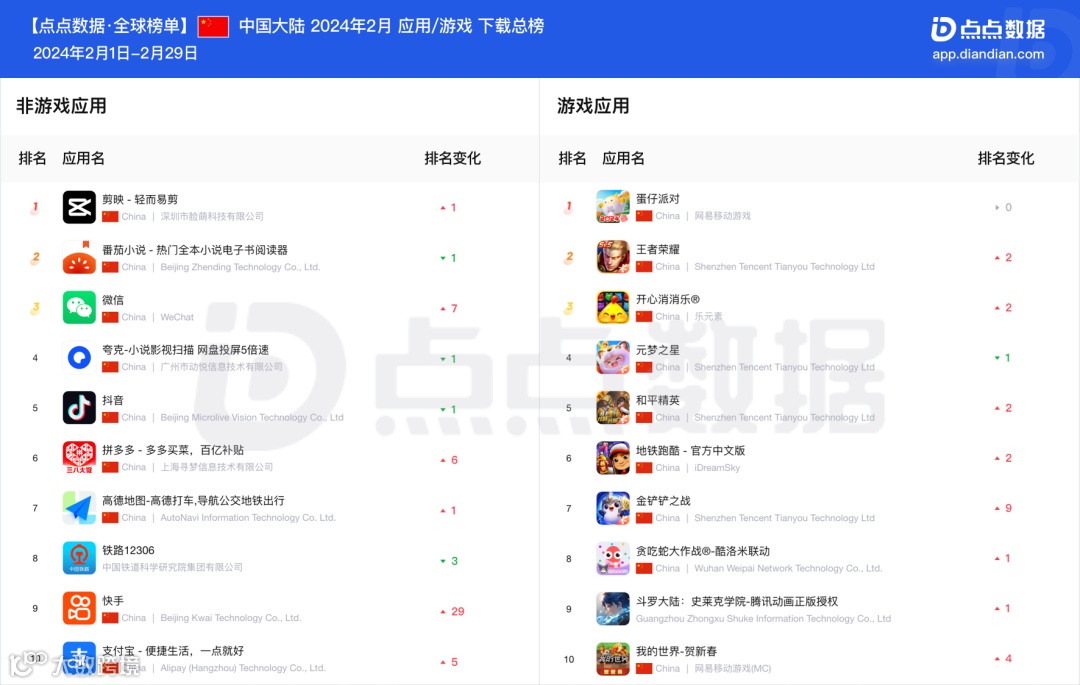
Task: Click Wuhan Weipai Network Technology publisher text
Action: (788, 568)
